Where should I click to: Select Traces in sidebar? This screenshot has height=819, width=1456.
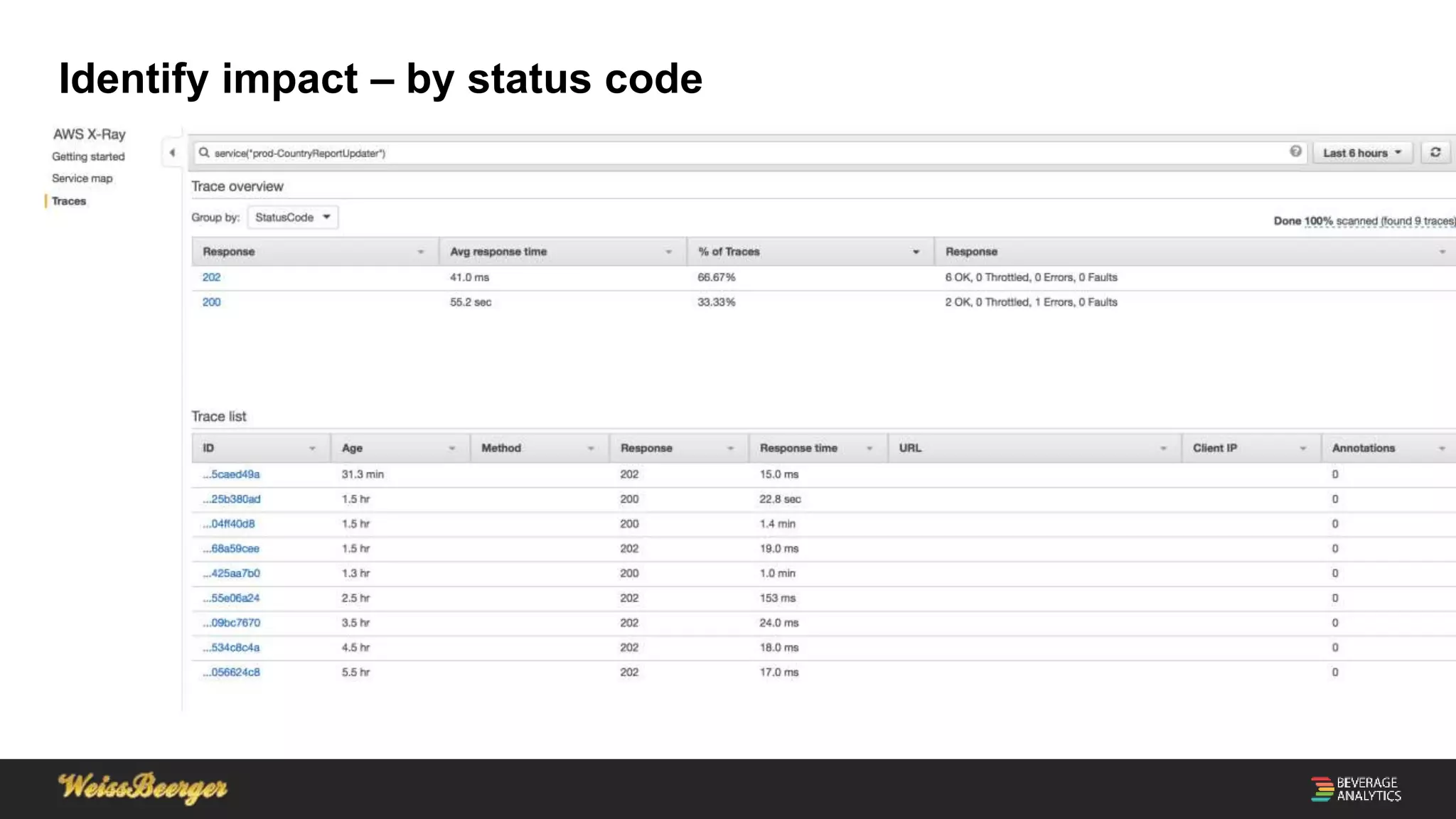pyautogui.click(x=69, y=201)
